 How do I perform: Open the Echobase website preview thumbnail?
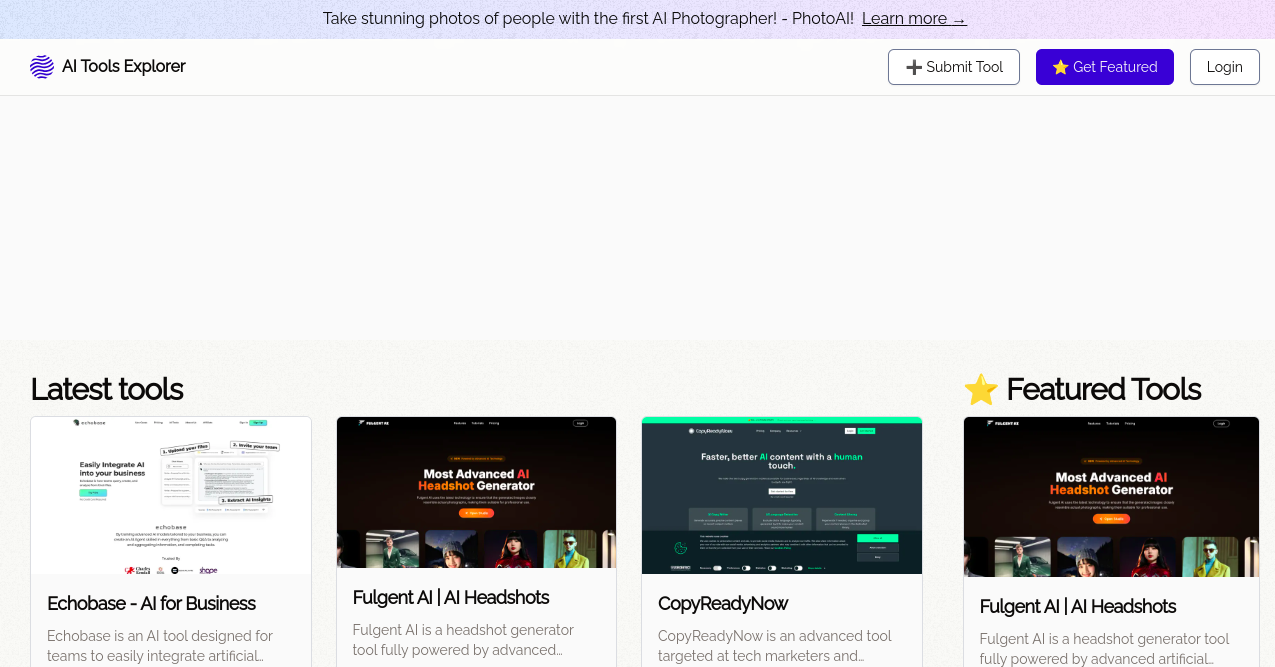point(171,496)
